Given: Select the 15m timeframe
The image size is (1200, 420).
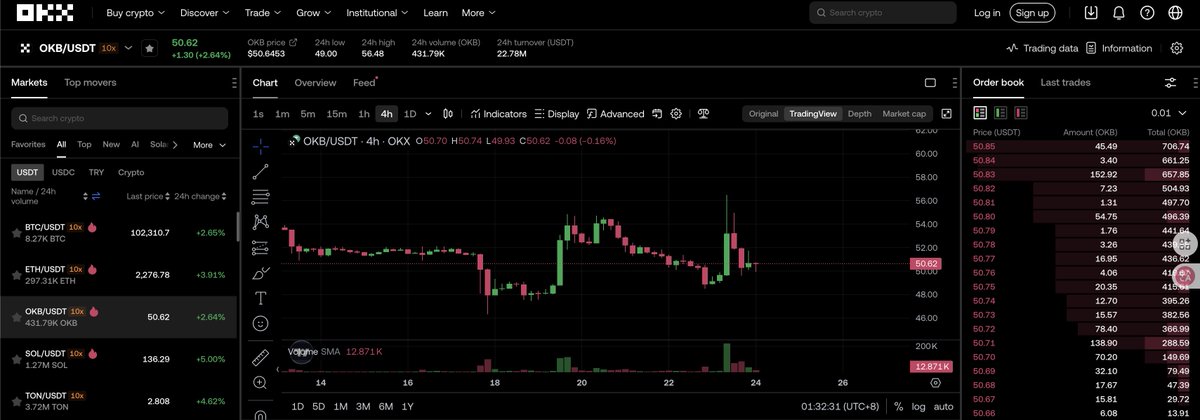Looking at the screenshot, I should [337, 114].
